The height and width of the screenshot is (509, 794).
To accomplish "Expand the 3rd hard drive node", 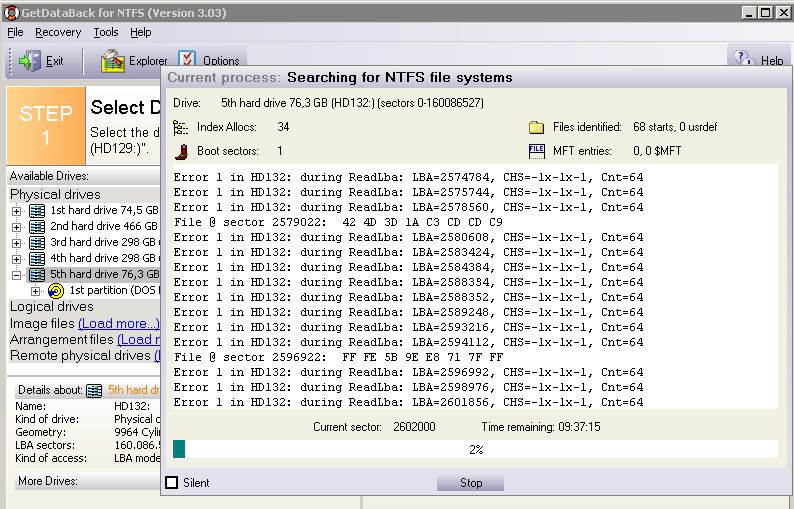I will pos(16,243).
